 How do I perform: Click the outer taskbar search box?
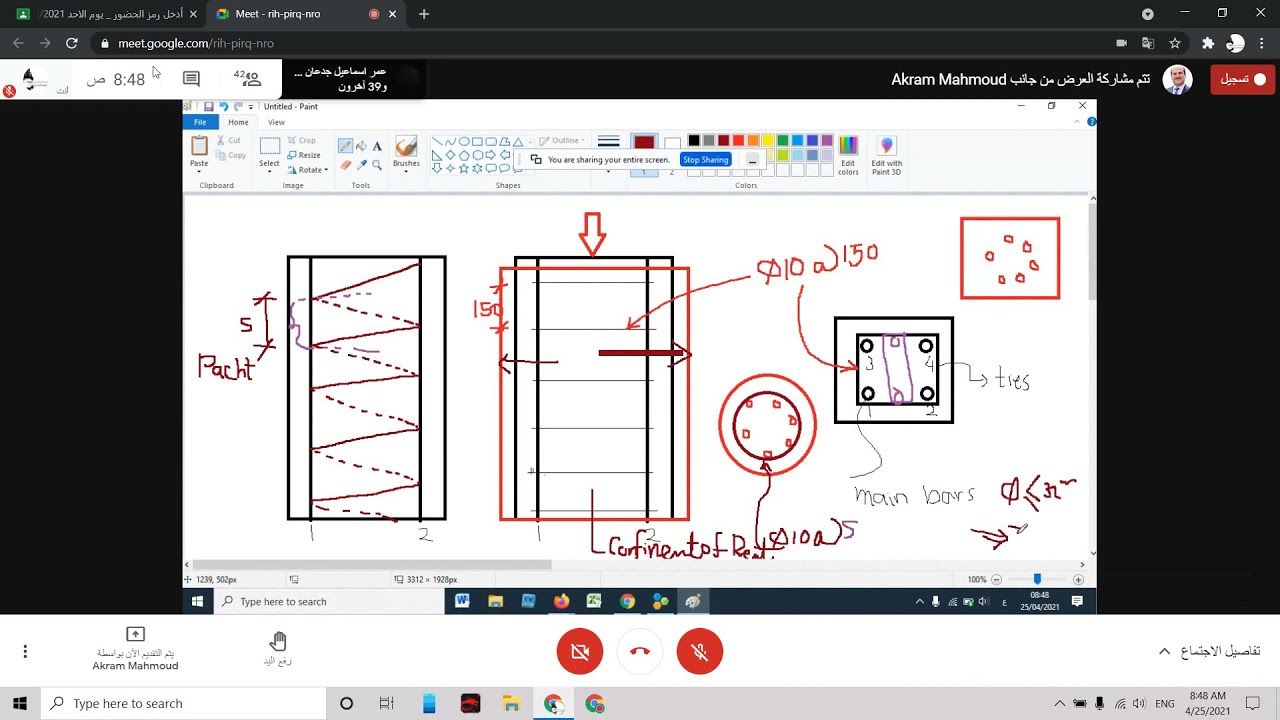184,703
